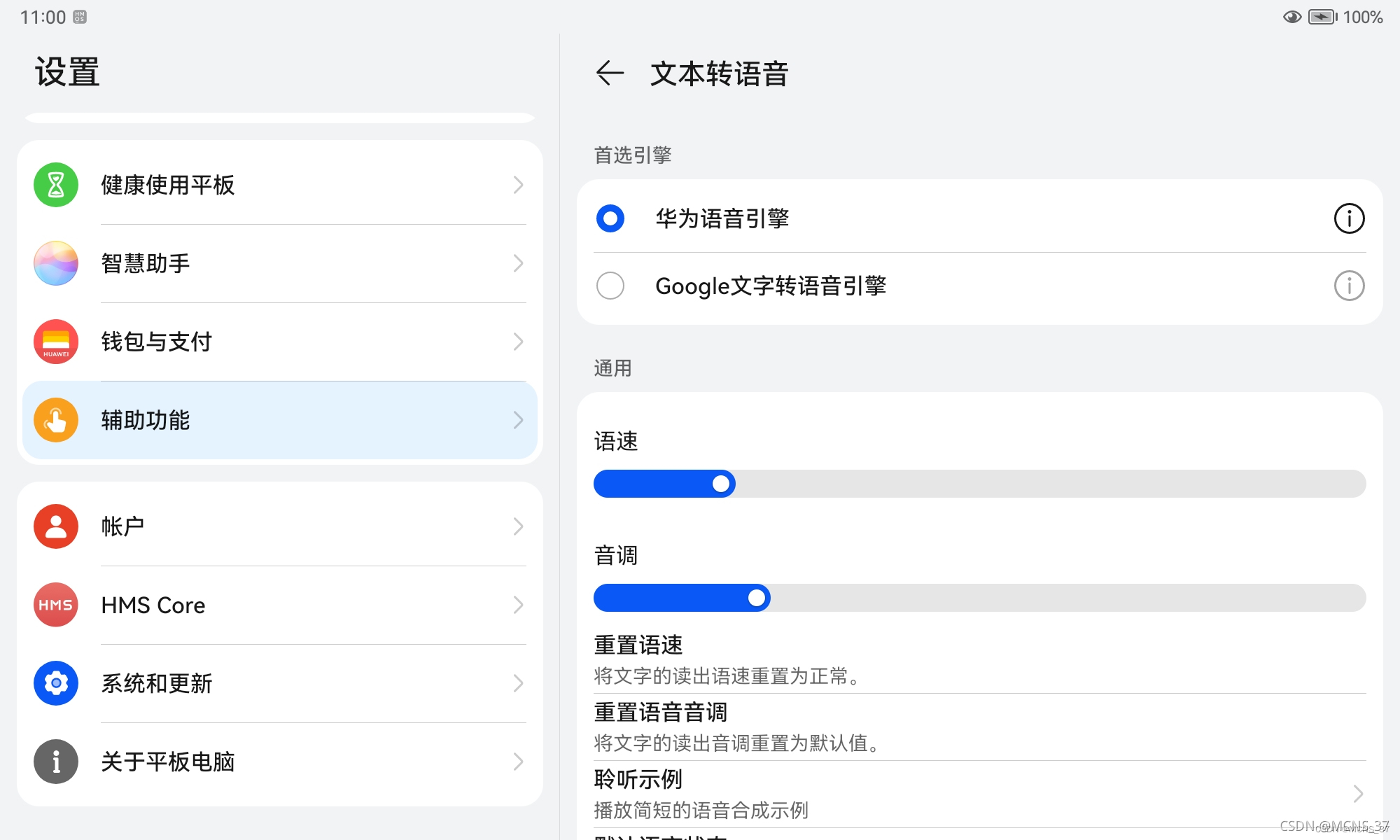
Task: Tap the colorful 智慧助手 icon
Action: pos(56,263)
